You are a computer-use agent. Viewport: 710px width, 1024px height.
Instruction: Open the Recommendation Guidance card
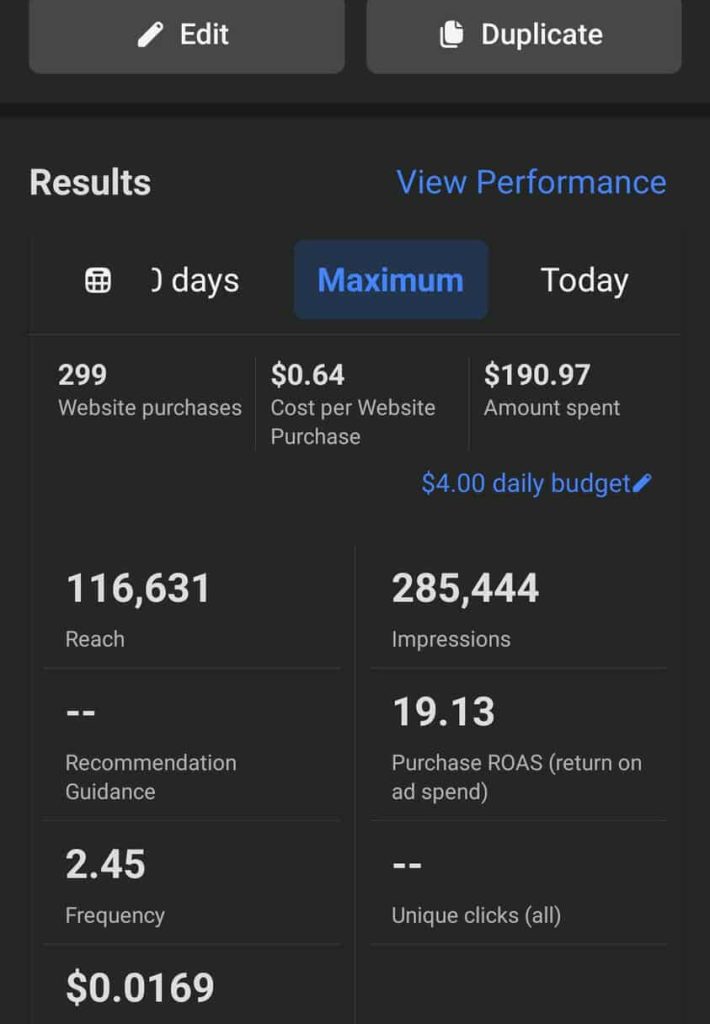click(190, 746)
